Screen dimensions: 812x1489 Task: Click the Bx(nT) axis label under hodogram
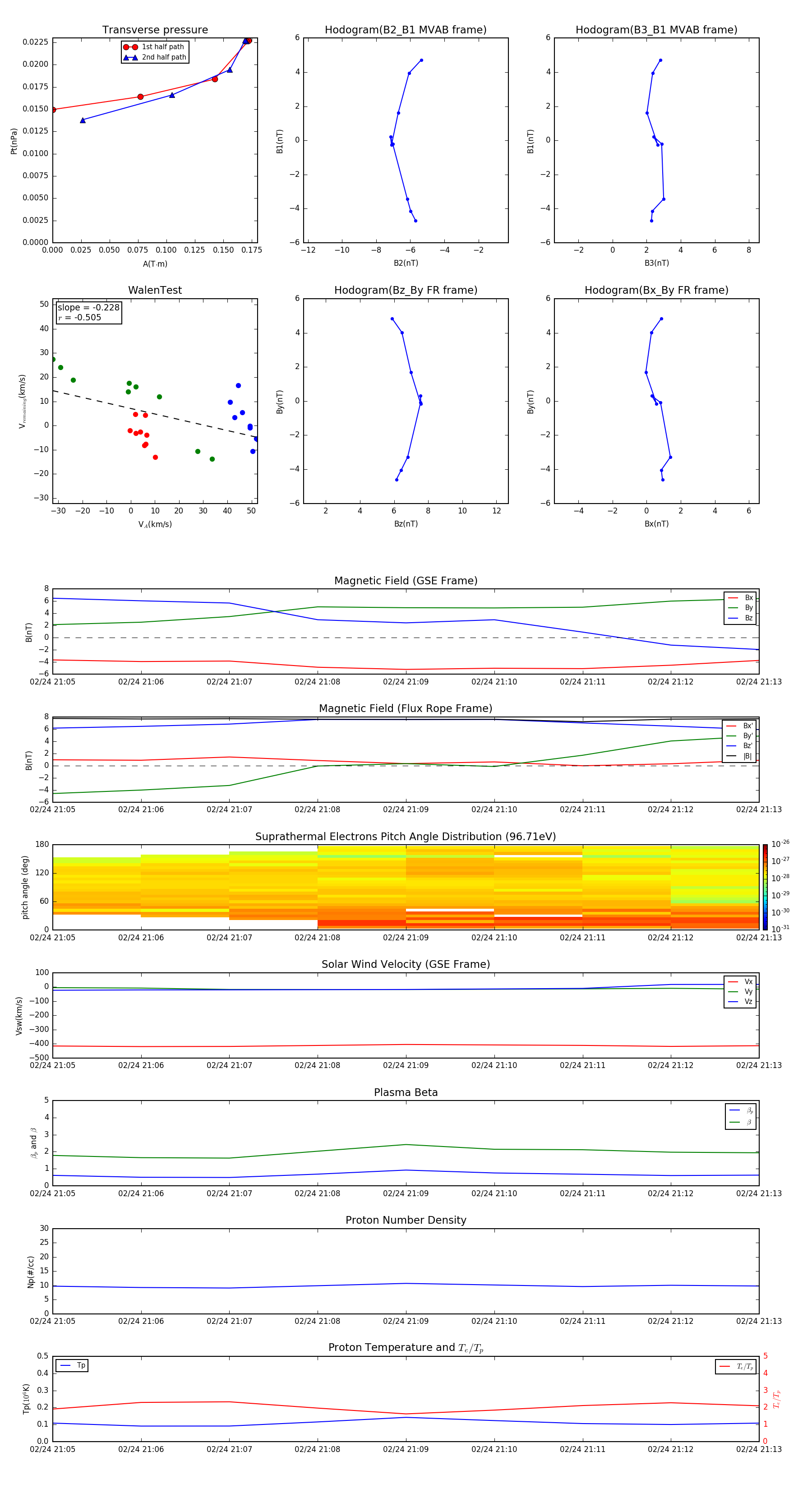[656, 524]
